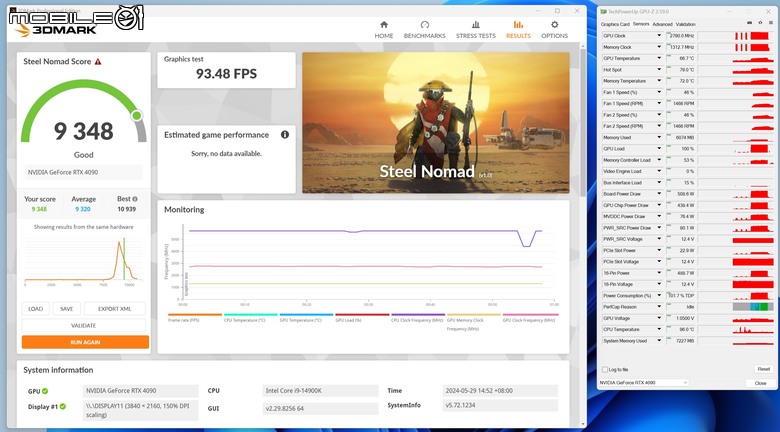
Task: Click the Frame rate (FPS) legend color bar
Action: pyautogui.click(x=195, y=315)
